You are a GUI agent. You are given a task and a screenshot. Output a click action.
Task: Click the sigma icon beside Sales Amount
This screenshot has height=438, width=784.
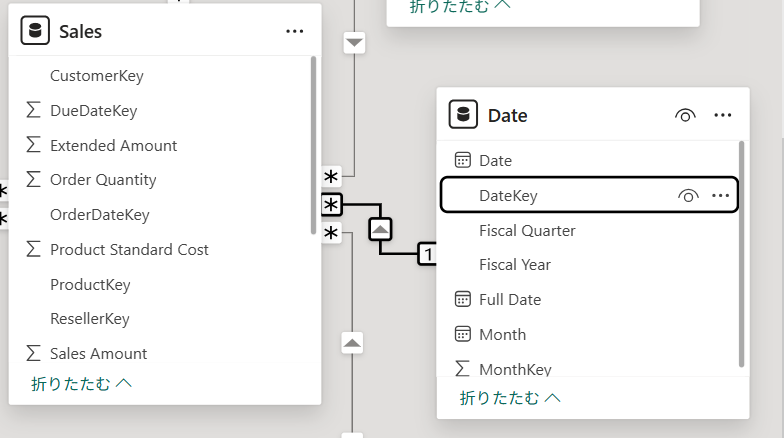click(x=34, y=353)
